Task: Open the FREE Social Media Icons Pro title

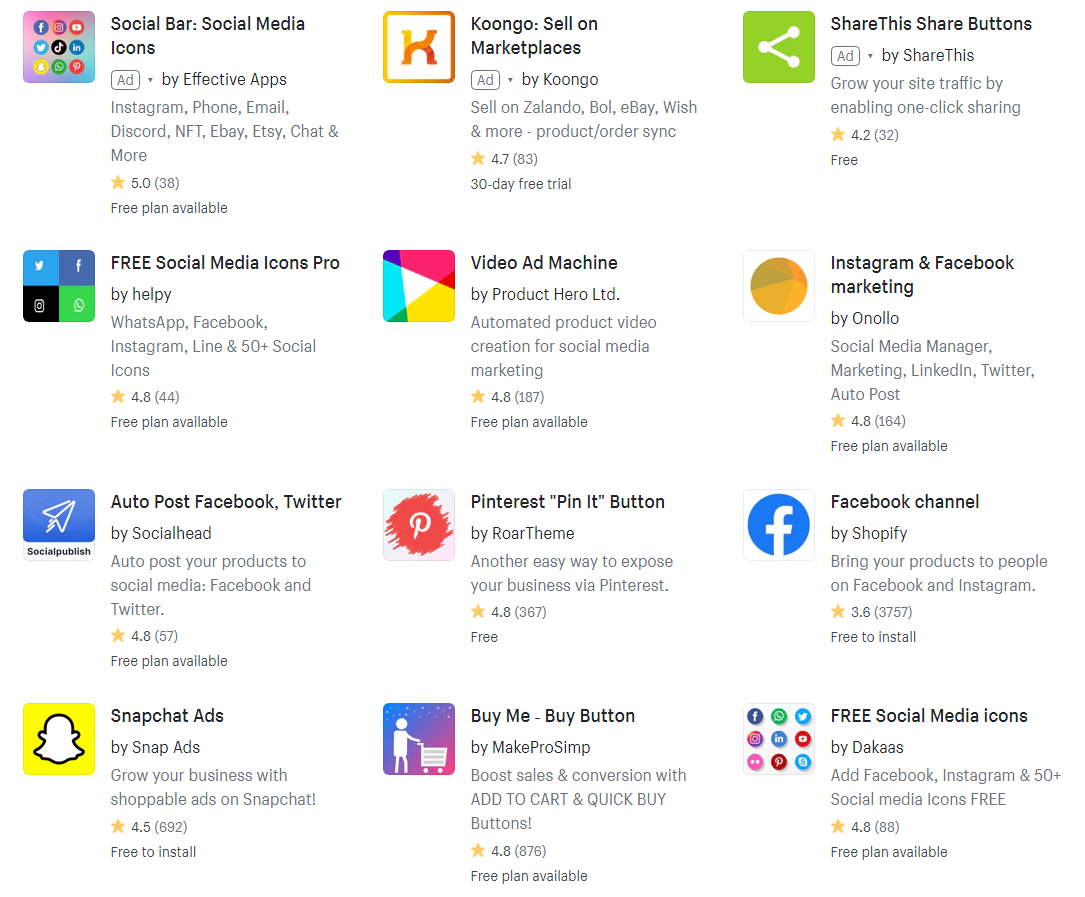Action: pyautogui.click(x=225, y=263)
